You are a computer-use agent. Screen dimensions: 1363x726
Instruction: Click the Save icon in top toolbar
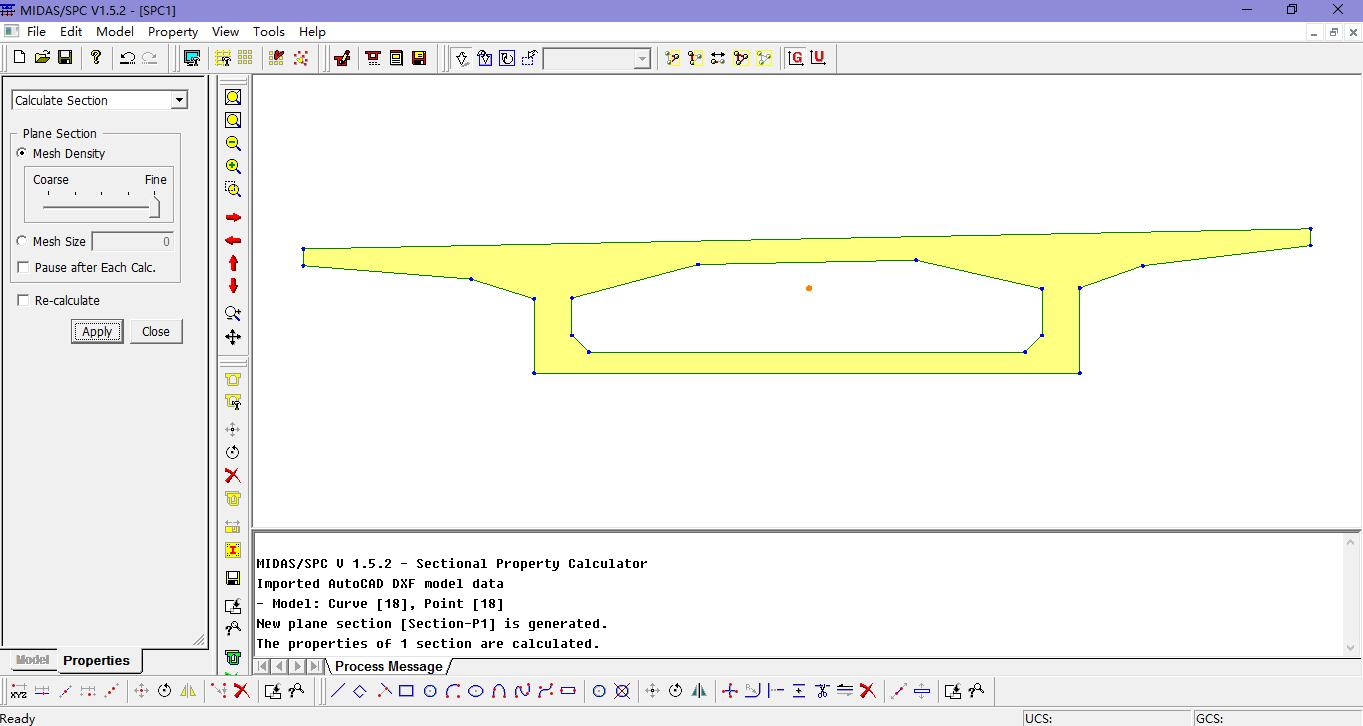[64, 58]
